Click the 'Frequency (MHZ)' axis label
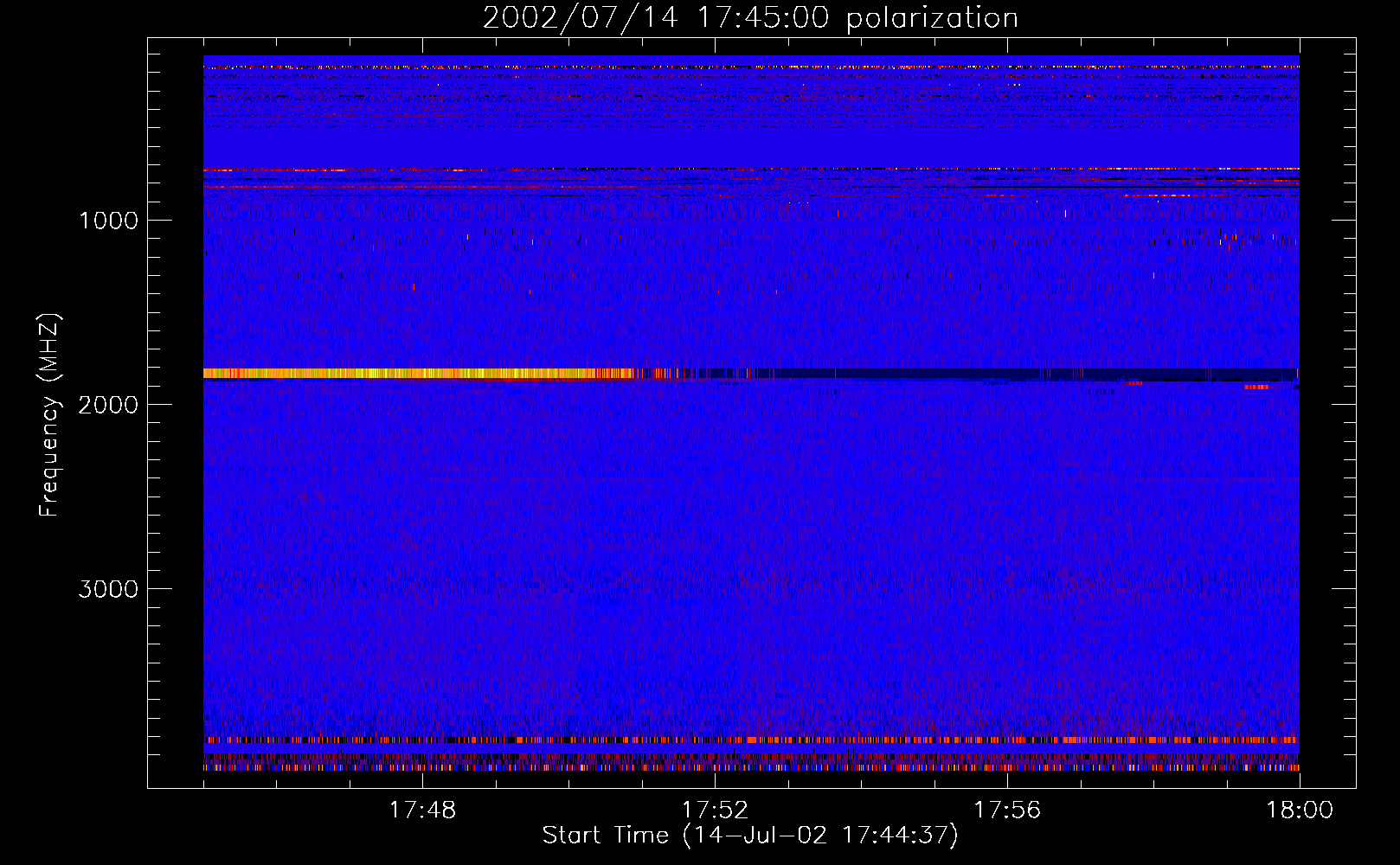This screenshot has width=1400, height=865. tap(50, 415)
